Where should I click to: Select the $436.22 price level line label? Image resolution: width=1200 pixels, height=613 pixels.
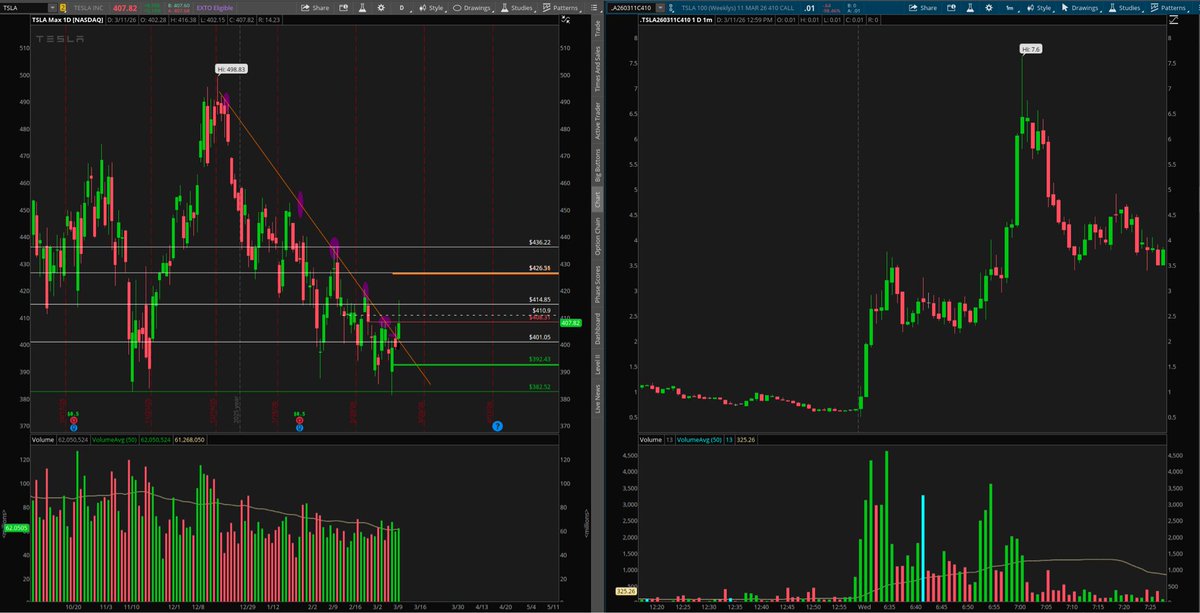[x=541, y=242]
